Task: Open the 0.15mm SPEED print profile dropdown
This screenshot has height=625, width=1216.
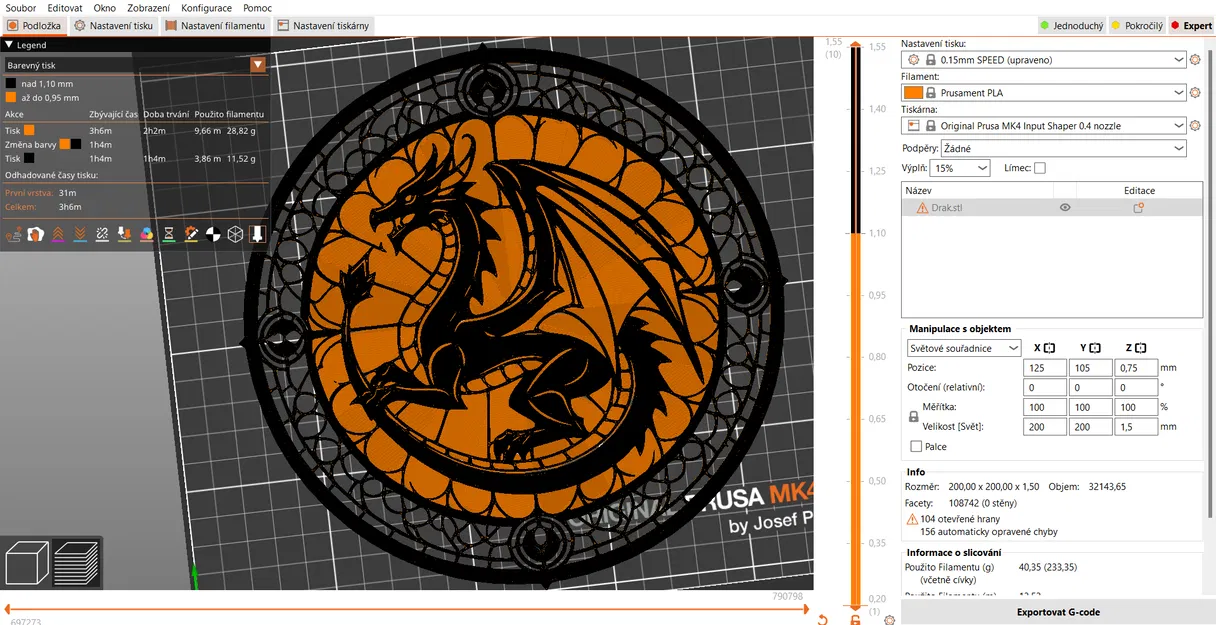Action: [x=1044, y=60]
